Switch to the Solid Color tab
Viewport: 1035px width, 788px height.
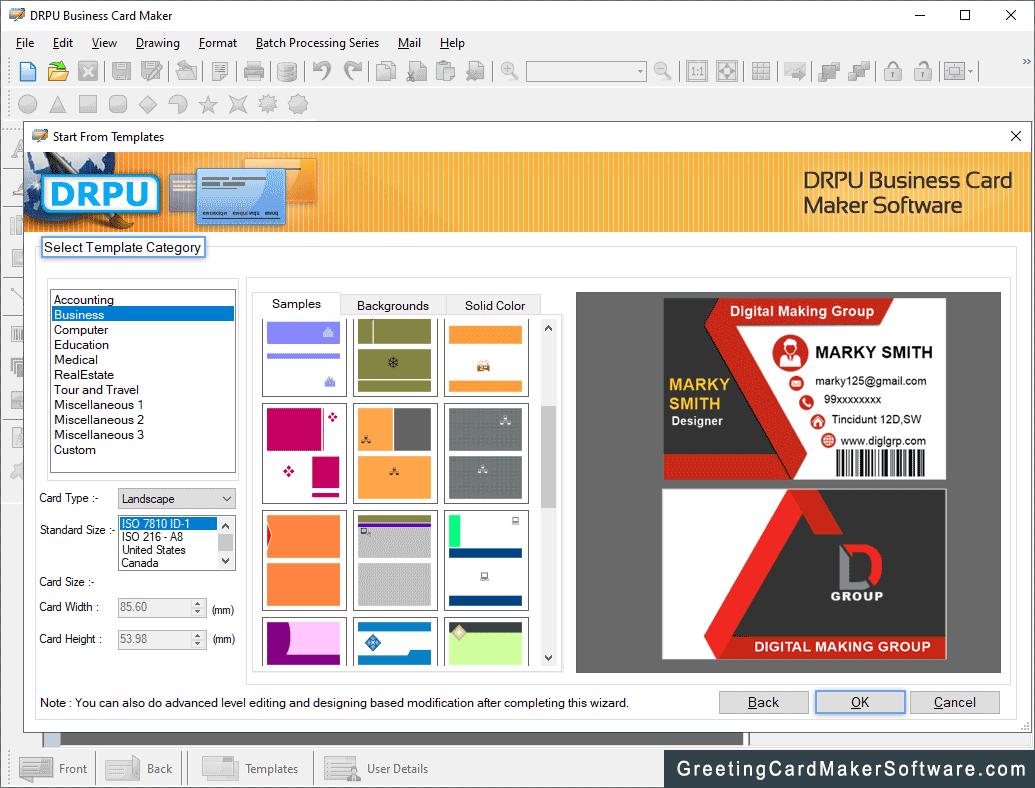pos(494,306)
